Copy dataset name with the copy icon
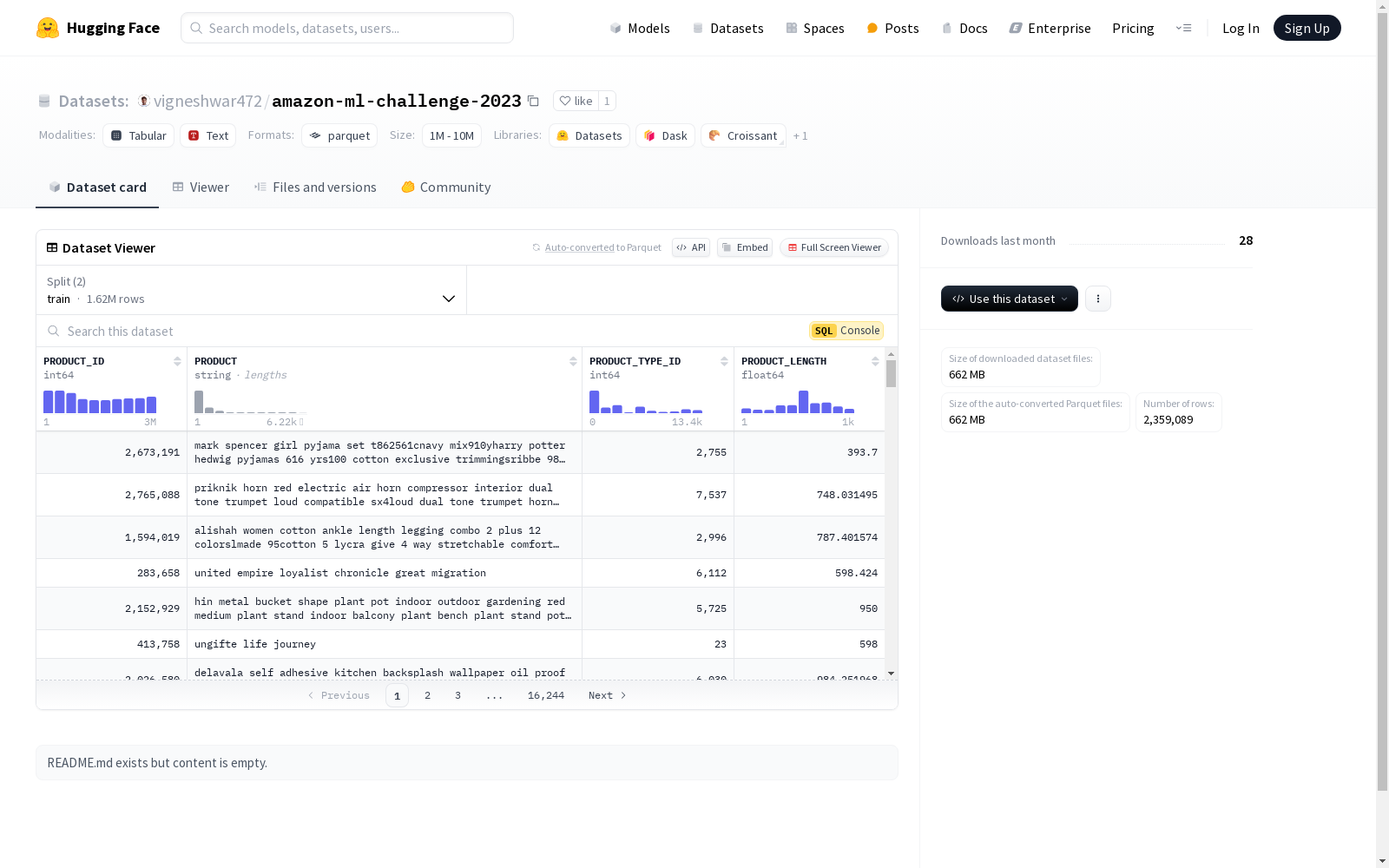Image resolution: width=1389 pixels, height=868 pixels. [x=533, y=102]
